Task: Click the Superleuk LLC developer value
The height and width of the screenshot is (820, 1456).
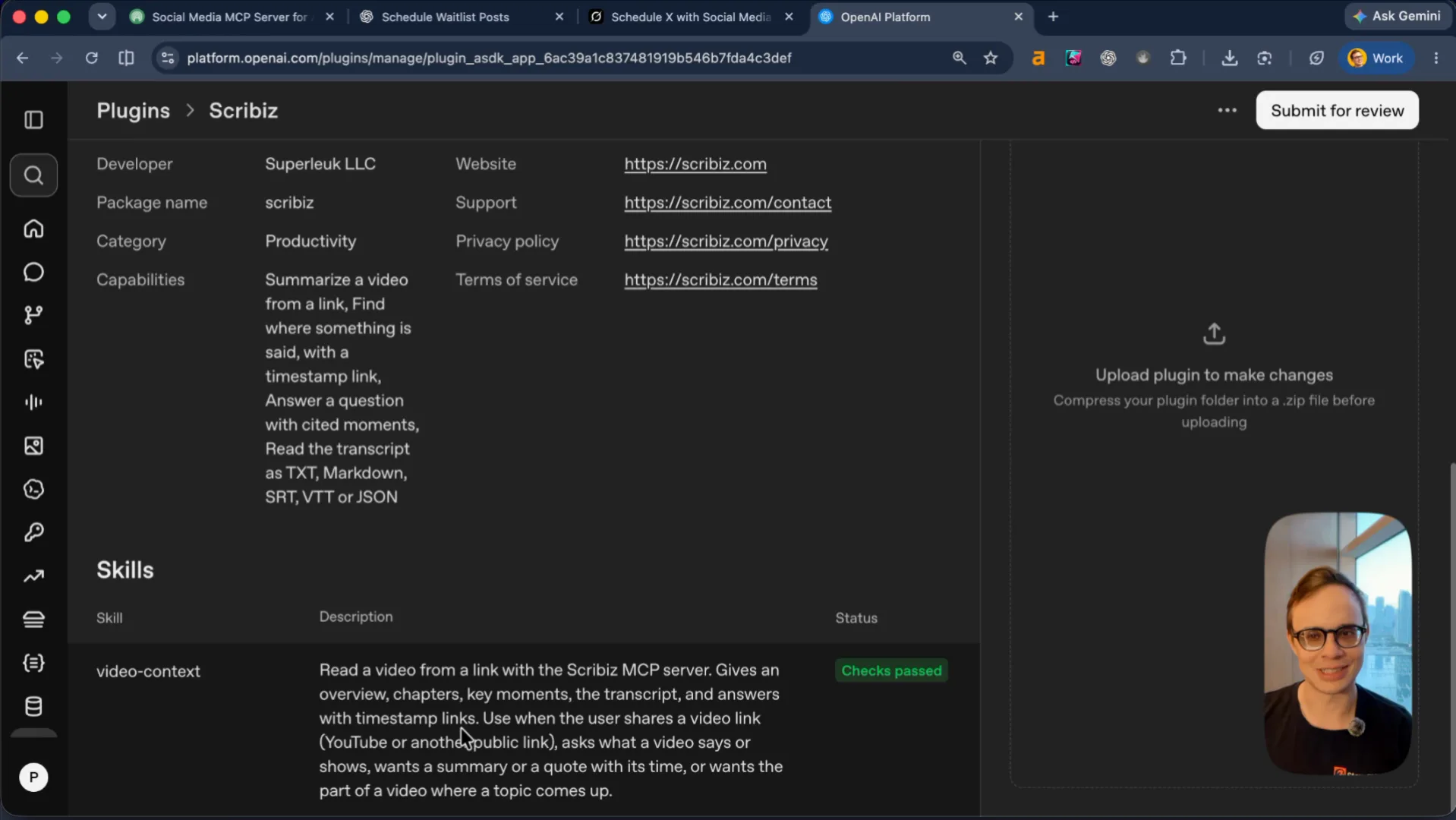Action: [x=320, y=164]
